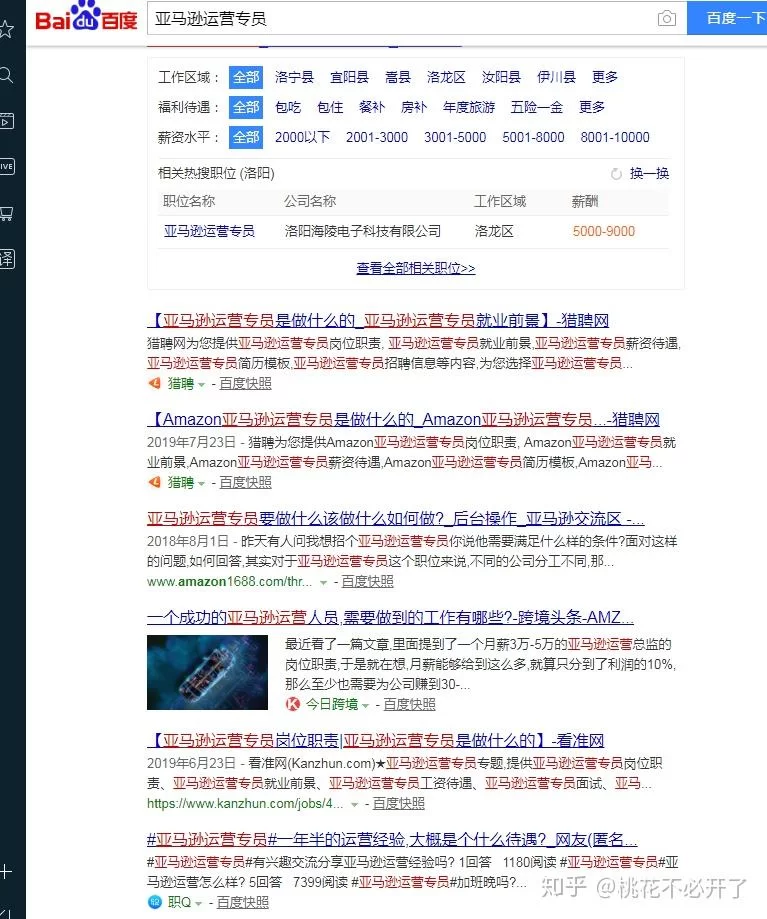Expand 更多 in the 工作区域 row
The height and width of the screenshot is (919, 767).
[605, 77]
